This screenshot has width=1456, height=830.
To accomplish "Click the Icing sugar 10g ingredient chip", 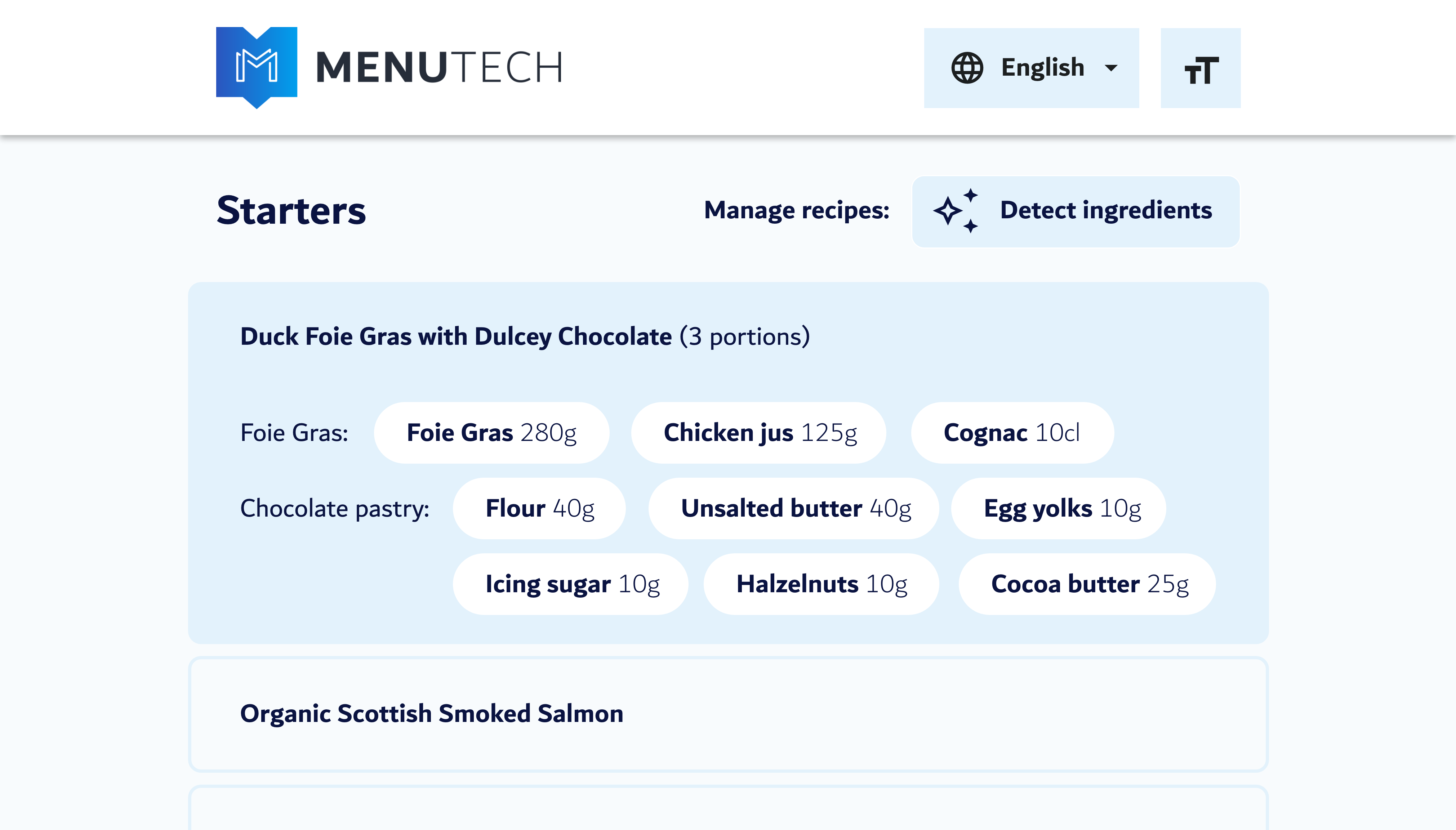I will pyautogui.click(x=571, y=583).
